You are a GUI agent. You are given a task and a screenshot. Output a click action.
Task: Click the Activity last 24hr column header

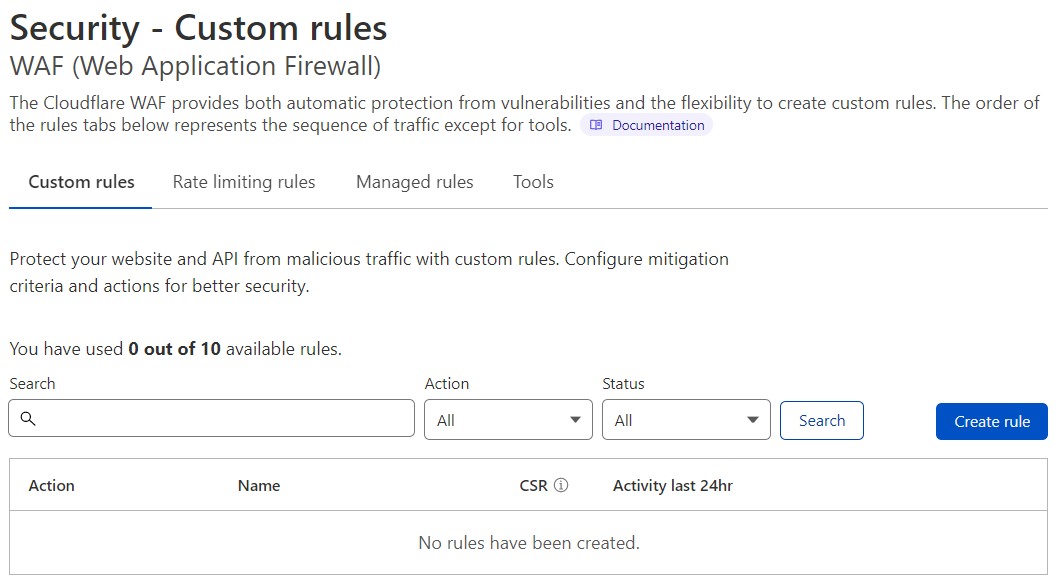pos(674,485)
